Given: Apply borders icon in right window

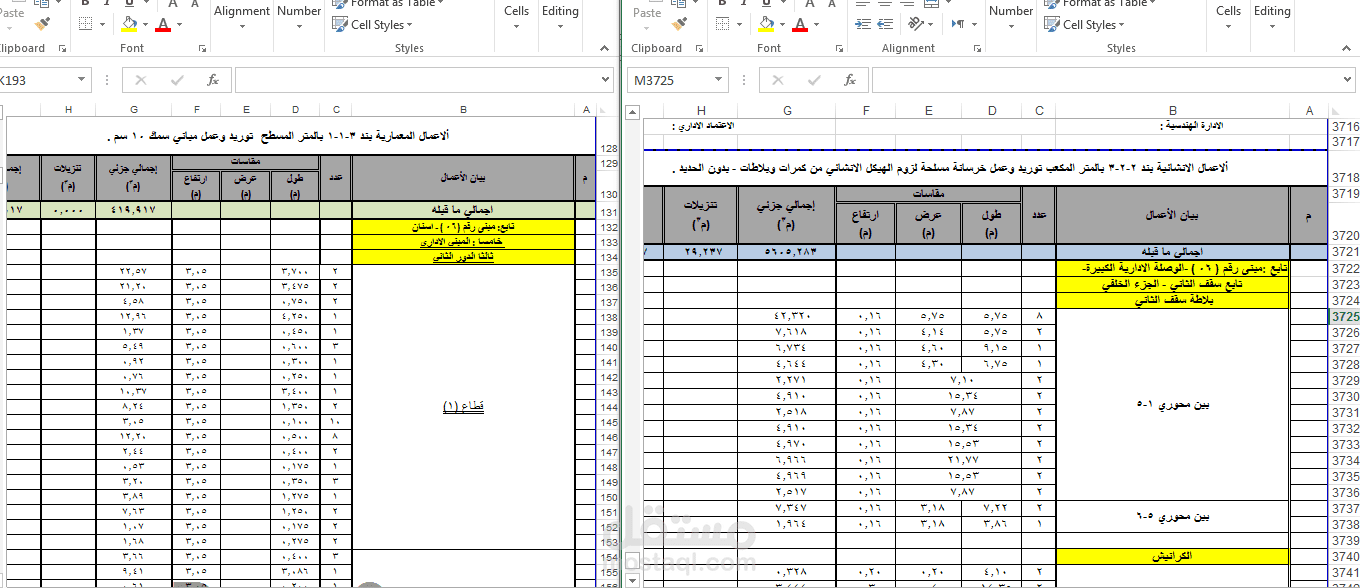Looking at the screenshot, I should tap(722, 23).
